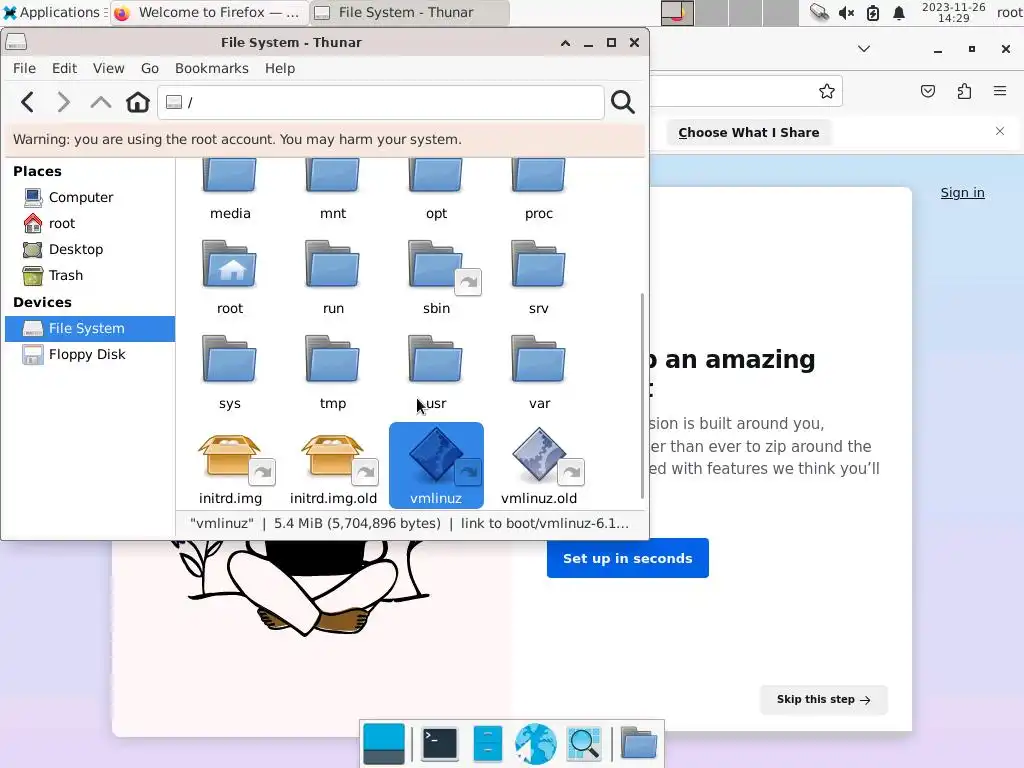The height and width of the screenshot is (768, 1024).
Task: Select the sbin symlink folder
Action: [x=436, y=278]
